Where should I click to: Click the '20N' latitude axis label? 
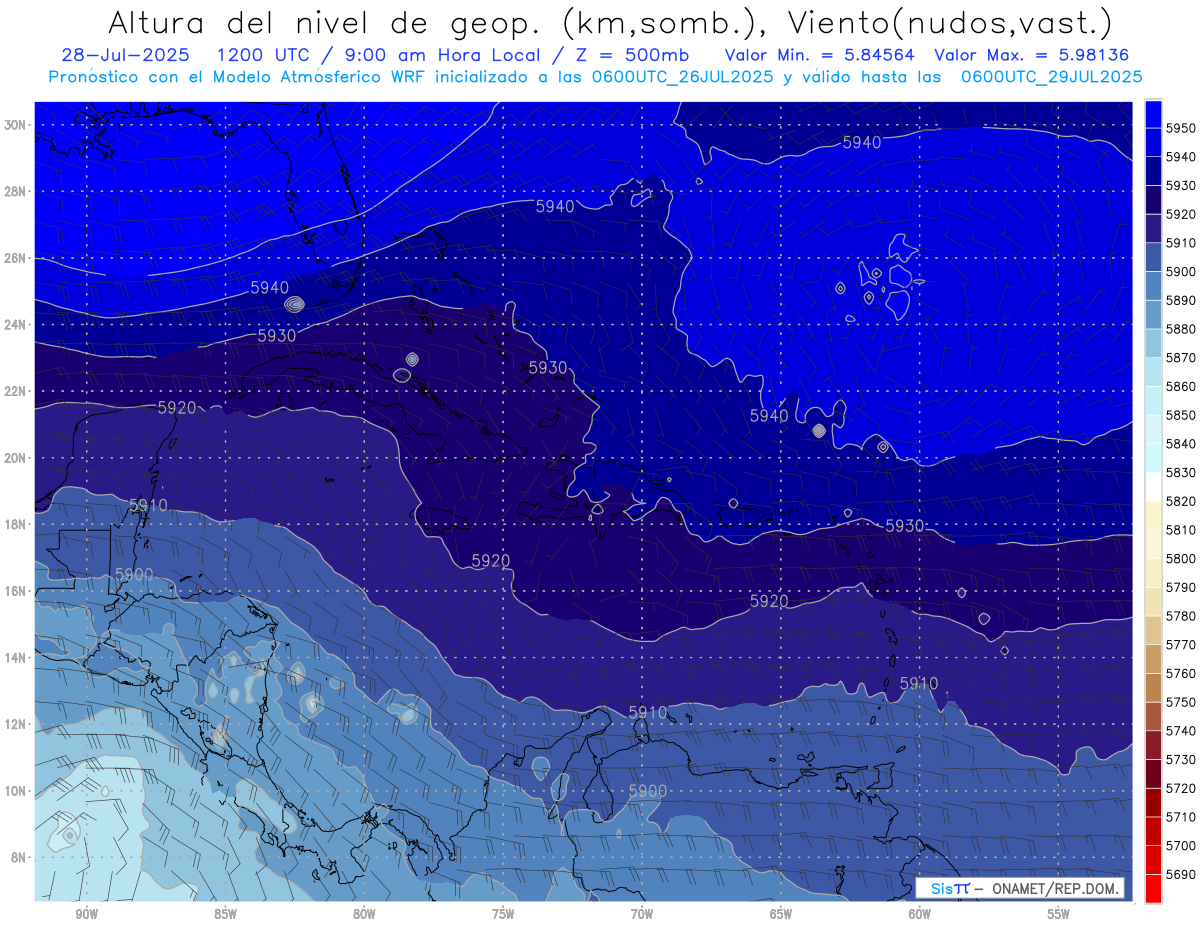(x=15, y=458)
